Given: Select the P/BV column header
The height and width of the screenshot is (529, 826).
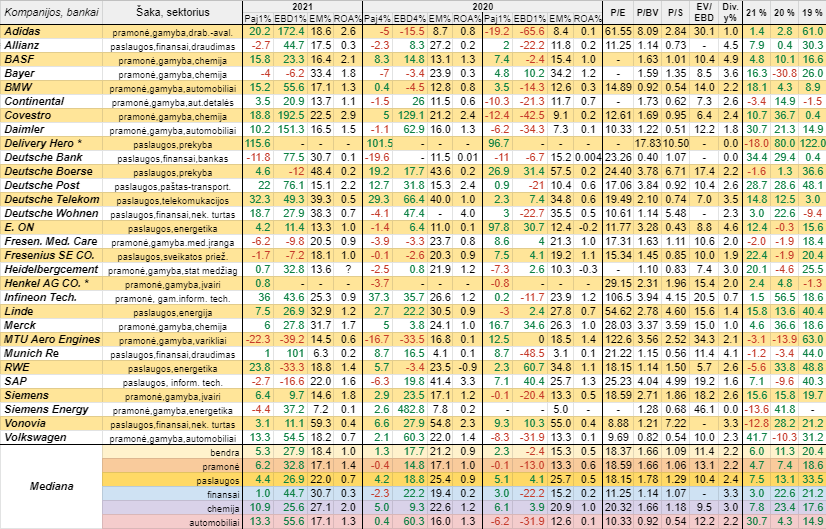Looking at the screenshot, I should click(647, 12).
